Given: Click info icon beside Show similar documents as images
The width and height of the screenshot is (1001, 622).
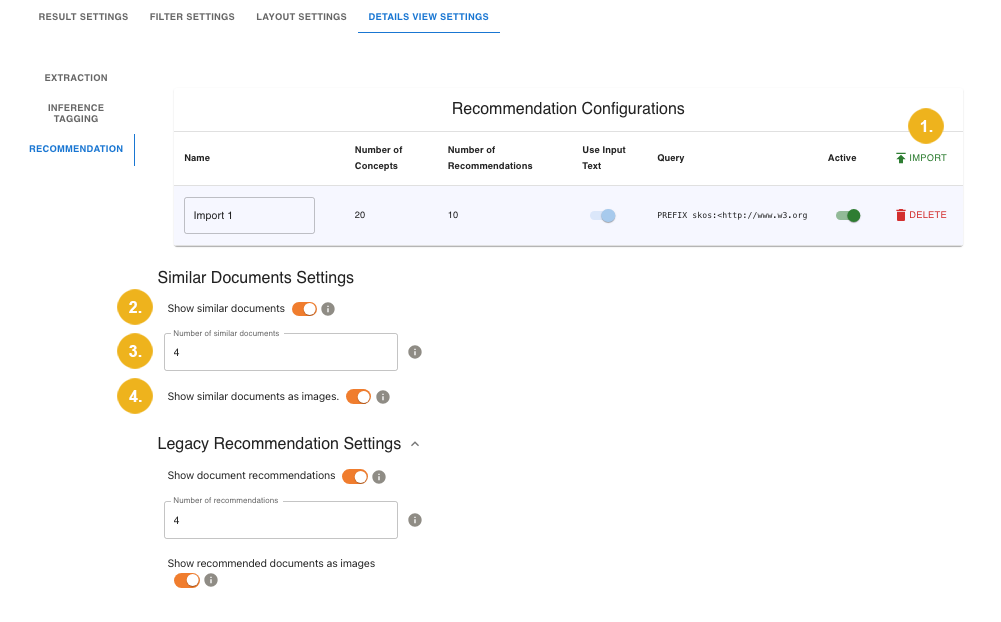Looking at the screenshot, I should pyautogui.click(x=382, y=397).
